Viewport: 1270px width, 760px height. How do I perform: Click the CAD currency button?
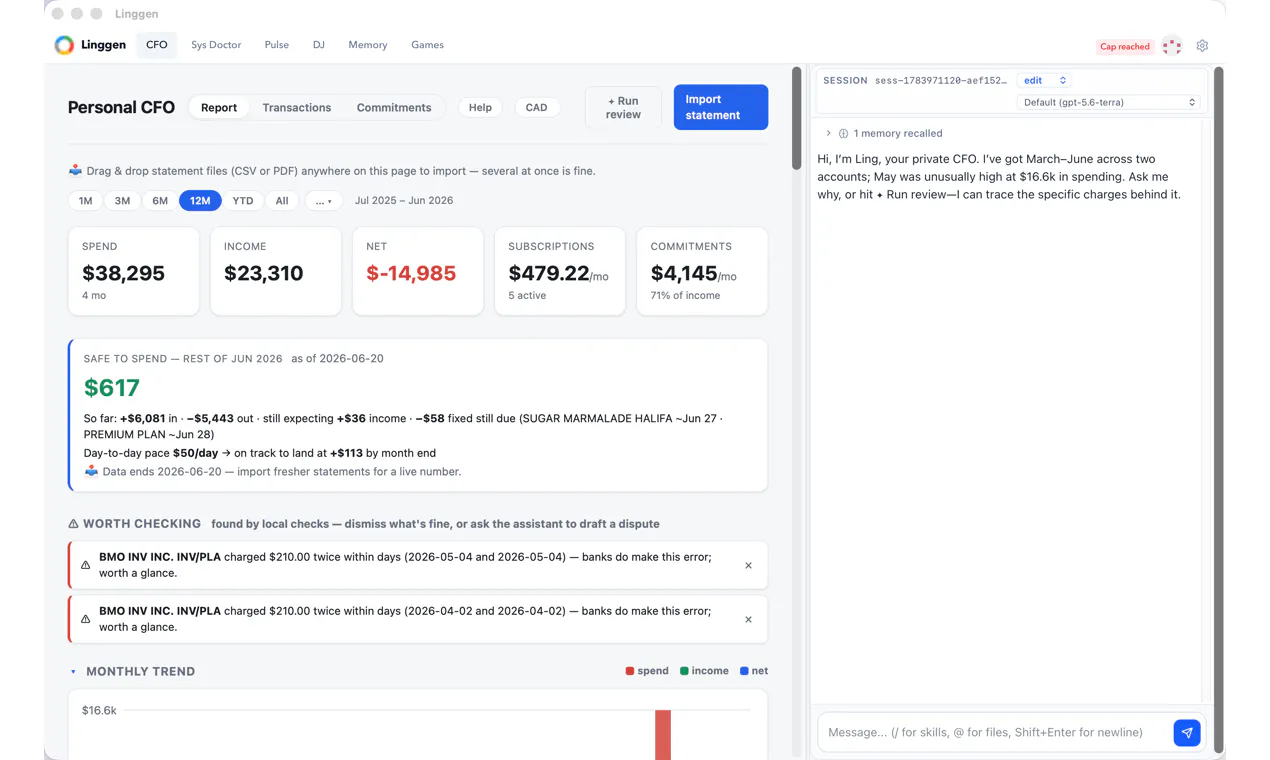pos(537,108)
